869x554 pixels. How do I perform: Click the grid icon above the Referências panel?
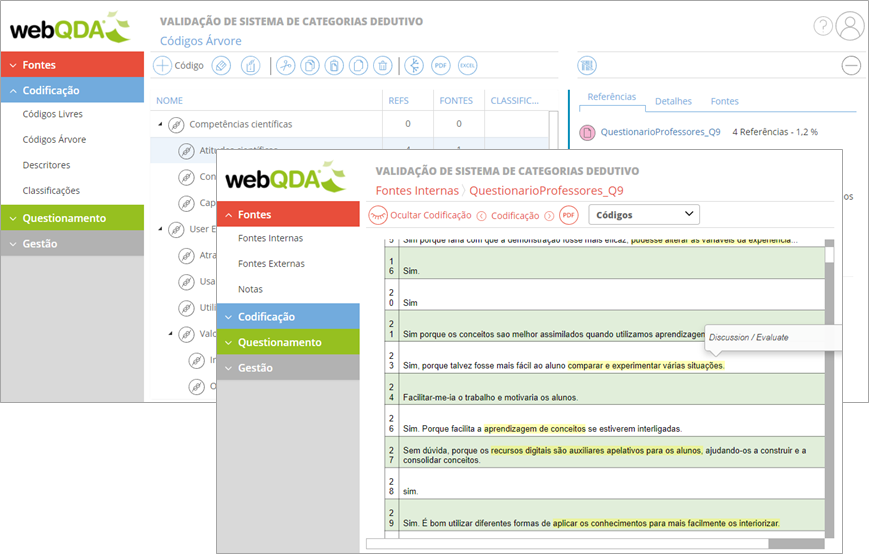[x=587, y=65]
